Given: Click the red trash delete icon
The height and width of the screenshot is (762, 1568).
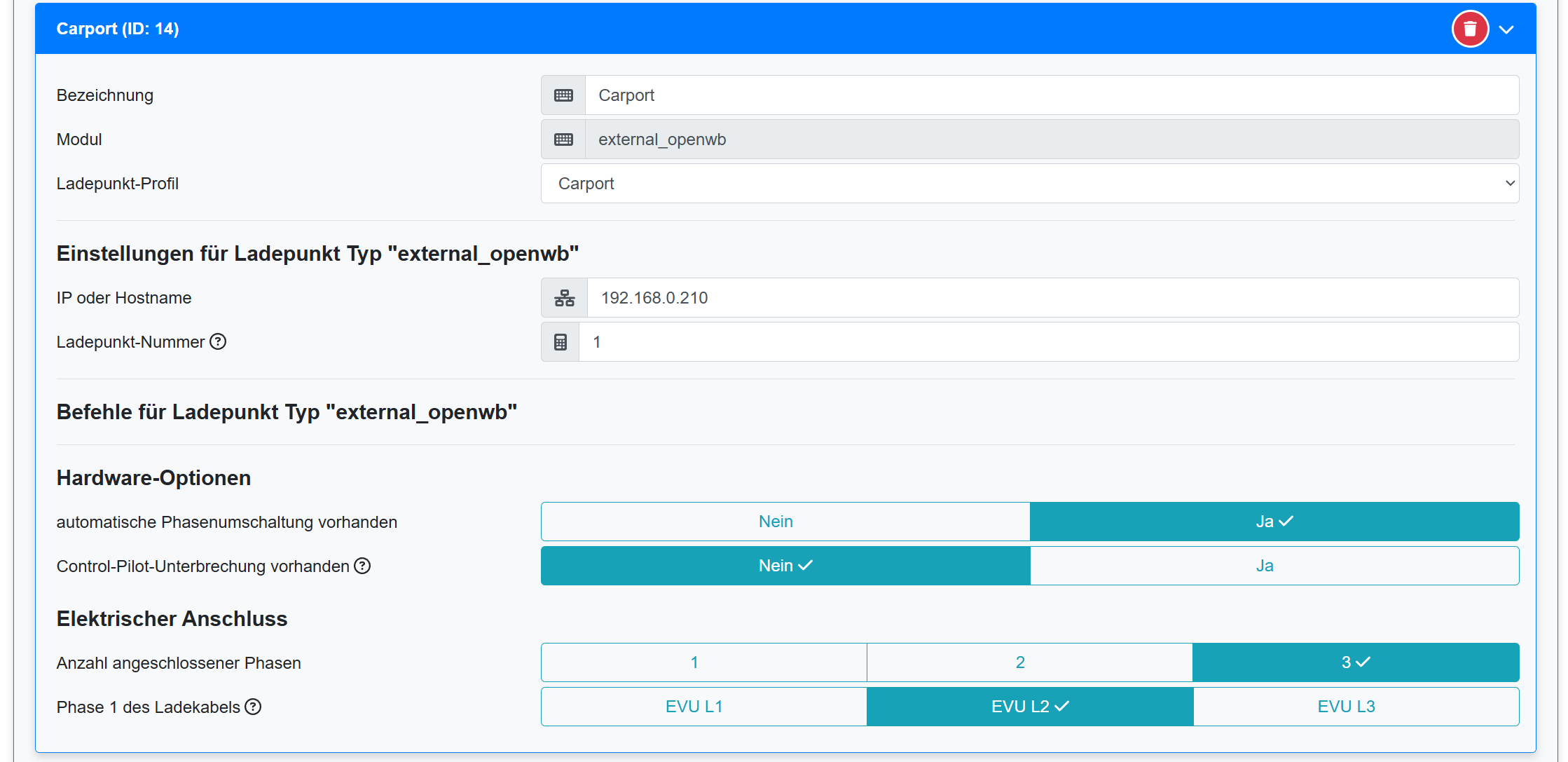Looking at the screenshot, I should (1469, 29).
